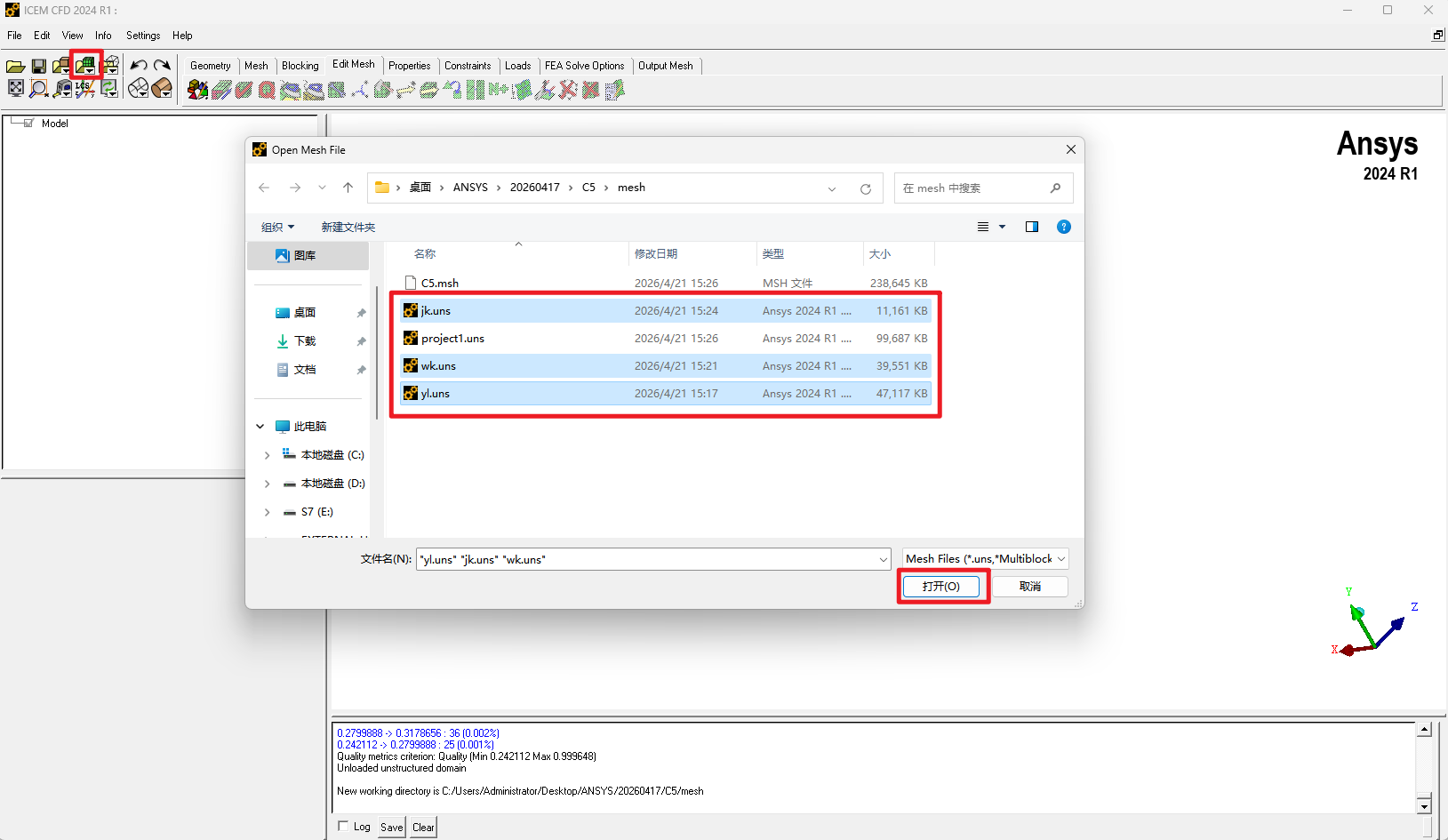Viewport: 1448px width, 840px height.
Task: Click the Delete Nodes icon
Action: pos(567,89)
